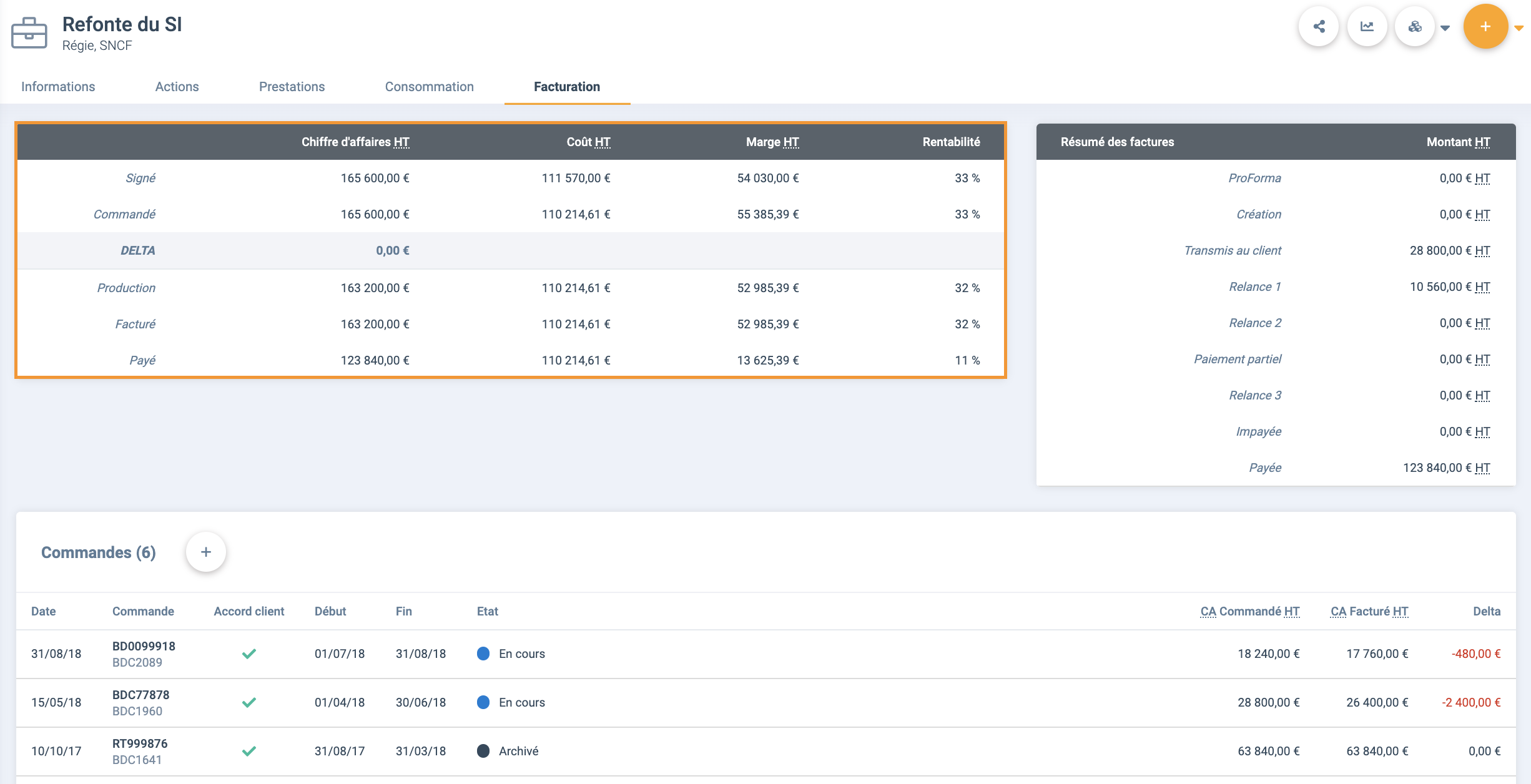Open the orange caret next to plus button
The height and width of the screenshot is (784, 1531).
click(x=1519, y=27)
